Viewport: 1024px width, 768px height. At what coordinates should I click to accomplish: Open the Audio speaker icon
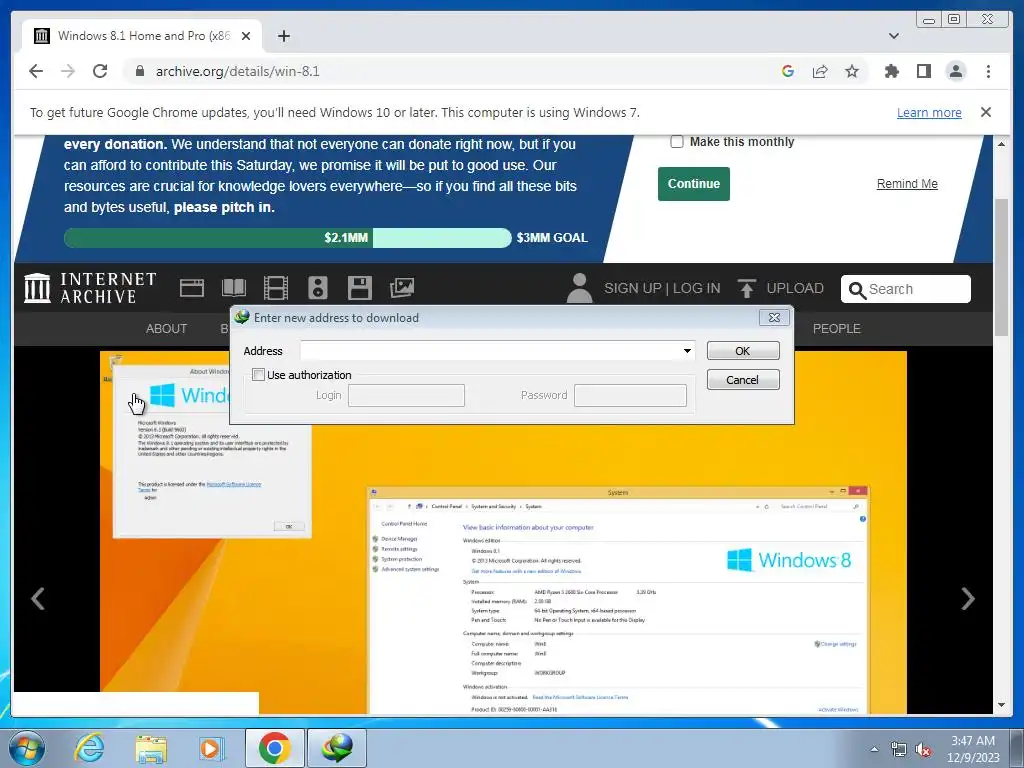pos(317,288)
